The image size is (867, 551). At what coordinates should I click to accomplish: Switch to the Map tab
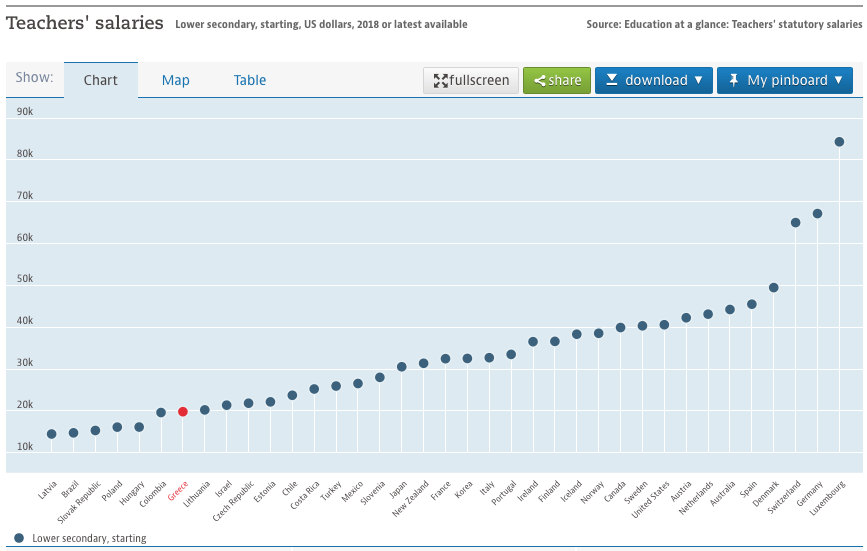[x=176, y=80]
